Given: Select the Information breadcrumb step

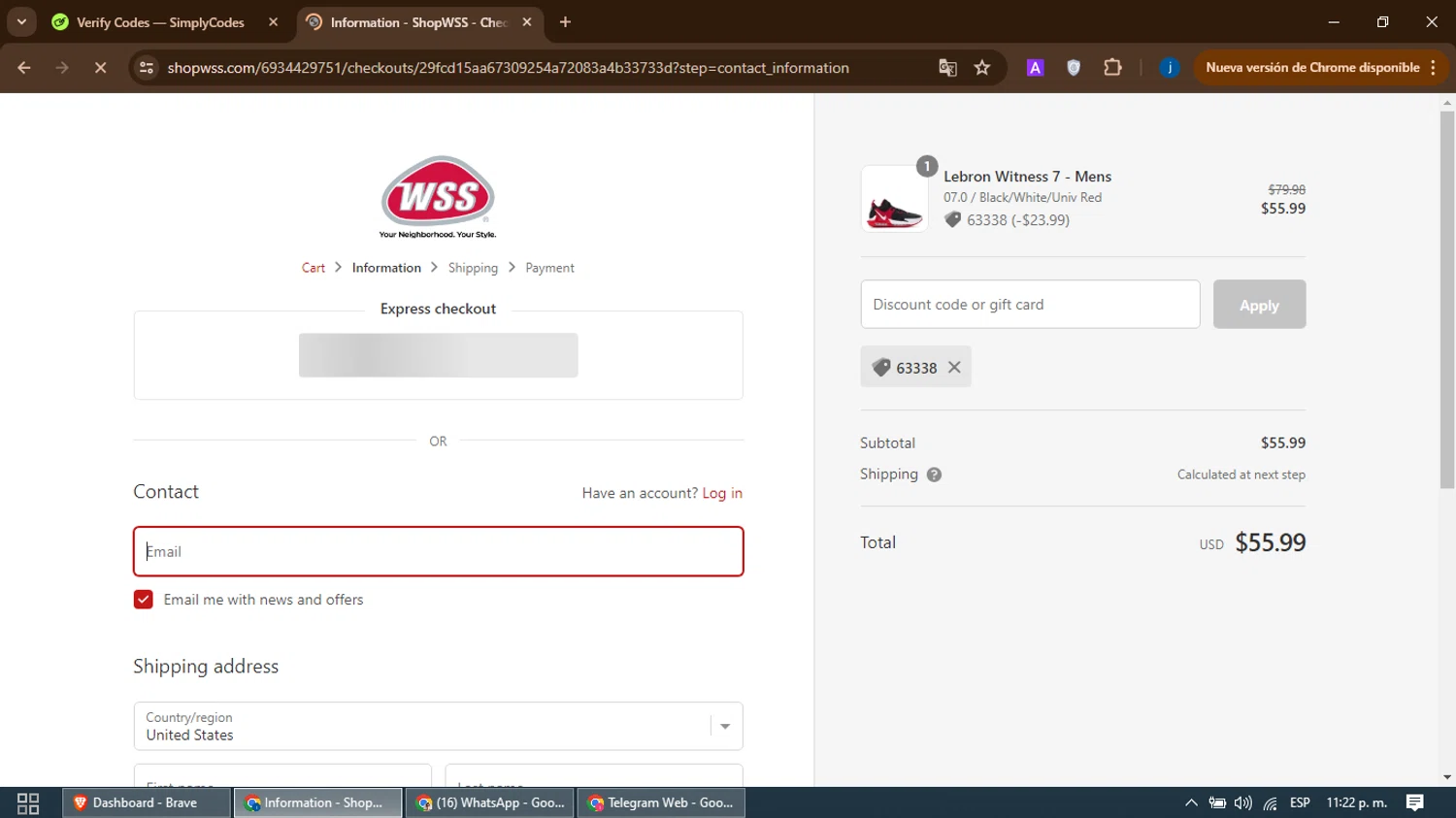Looking at the screenshot, I should tap(386, 268).
